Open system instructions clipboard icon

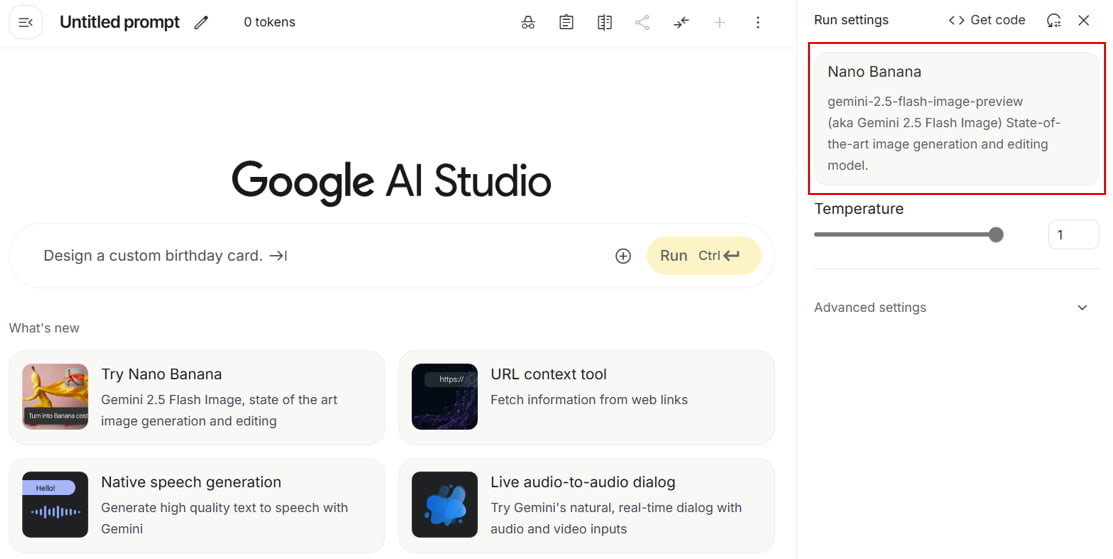pos(566,22)
